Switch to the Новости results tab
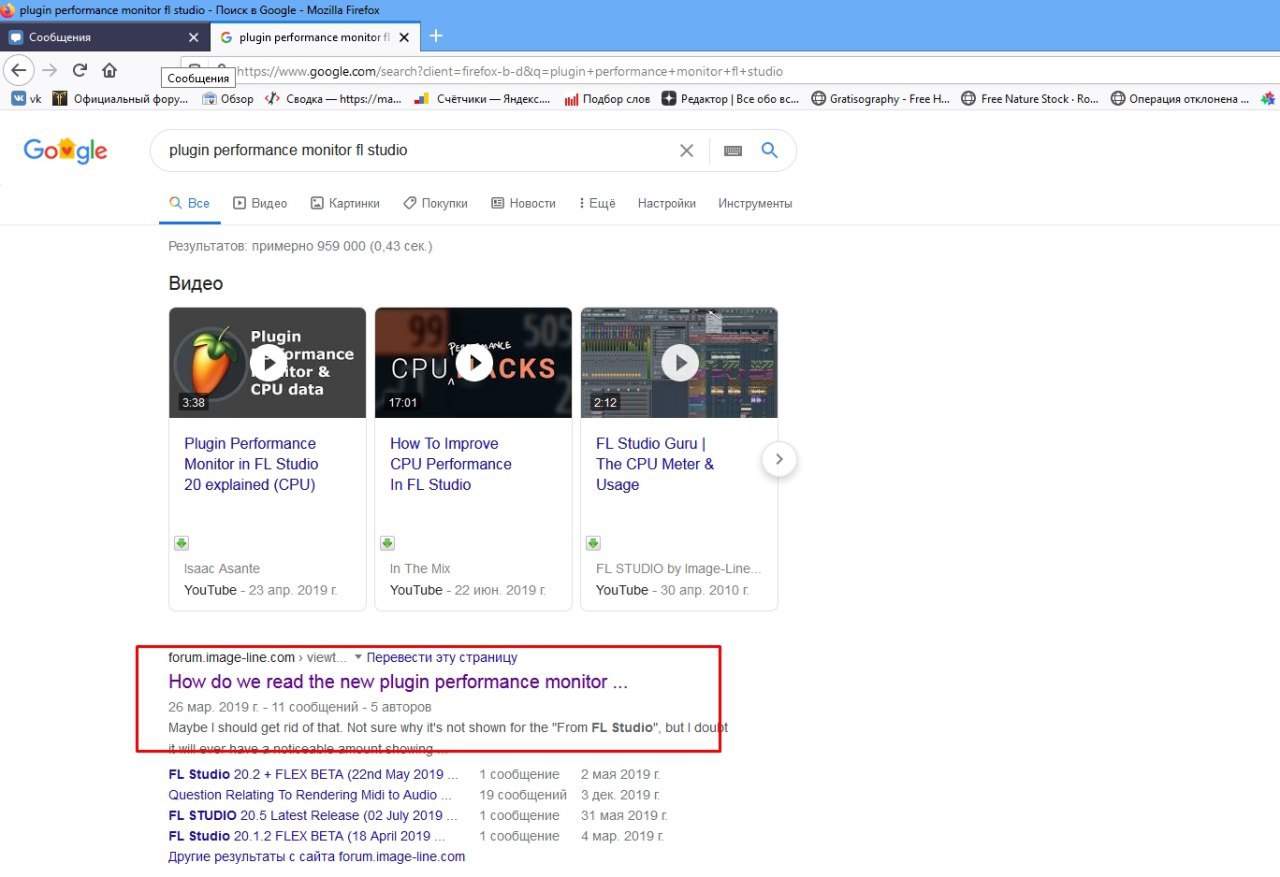1280x877 pixels. pyautogui.click(x=523, y=203)
